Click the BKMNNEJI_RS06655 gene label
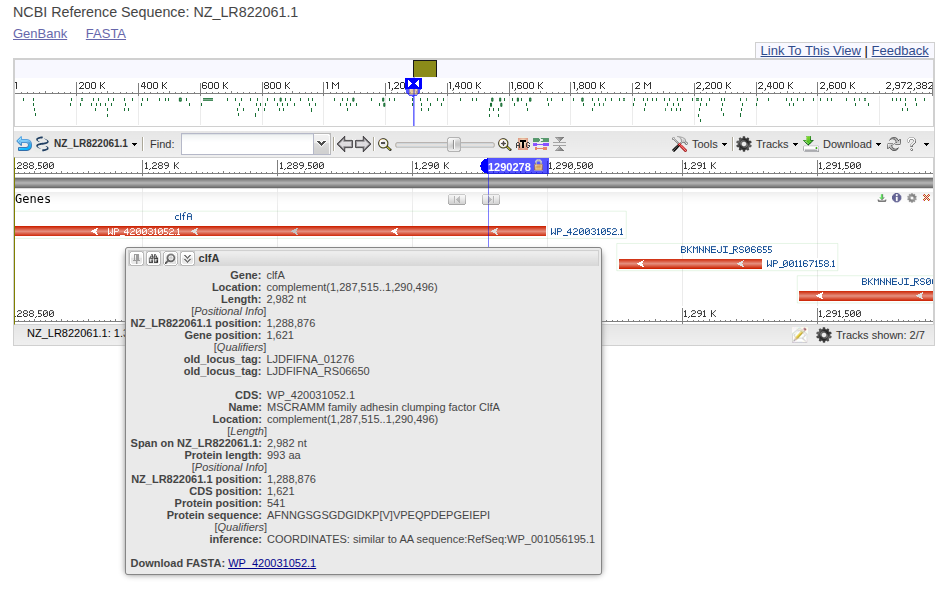This screenshot has height=591, width=941. [726, 250]
